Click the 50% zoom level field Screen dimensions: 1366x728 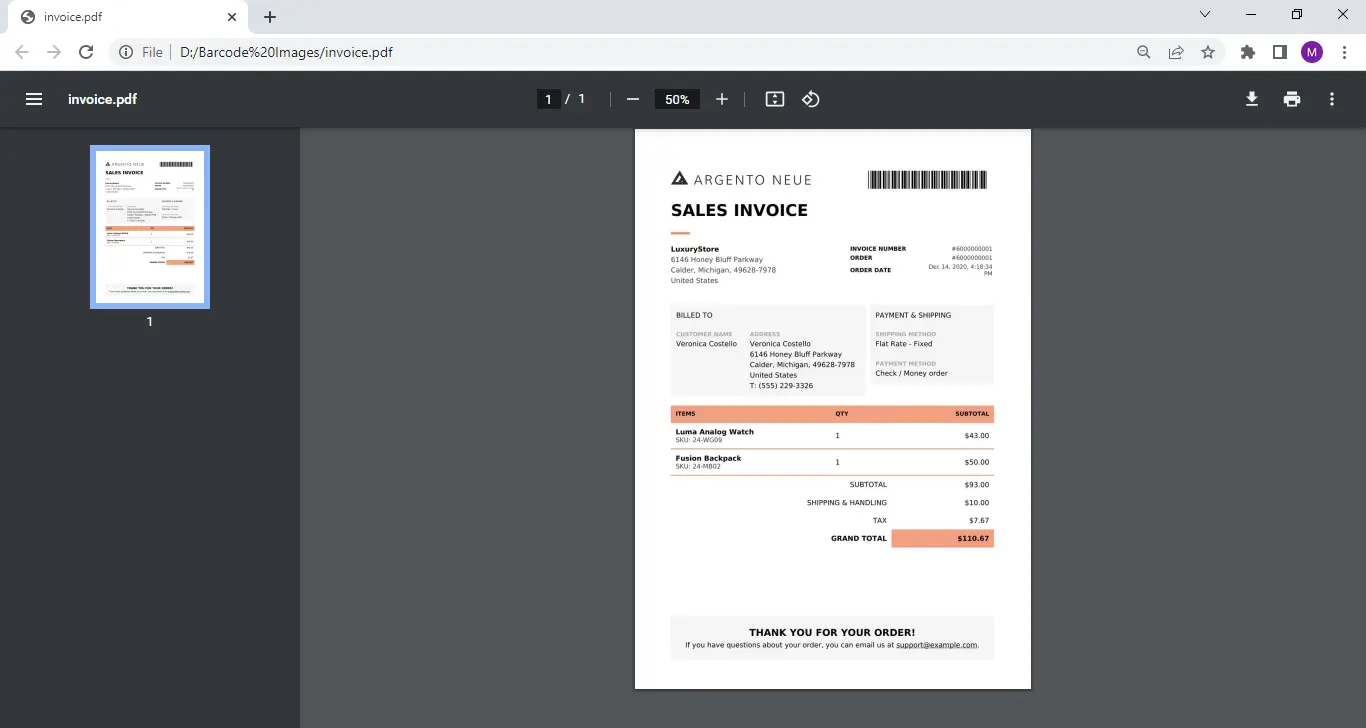point(677,99)
